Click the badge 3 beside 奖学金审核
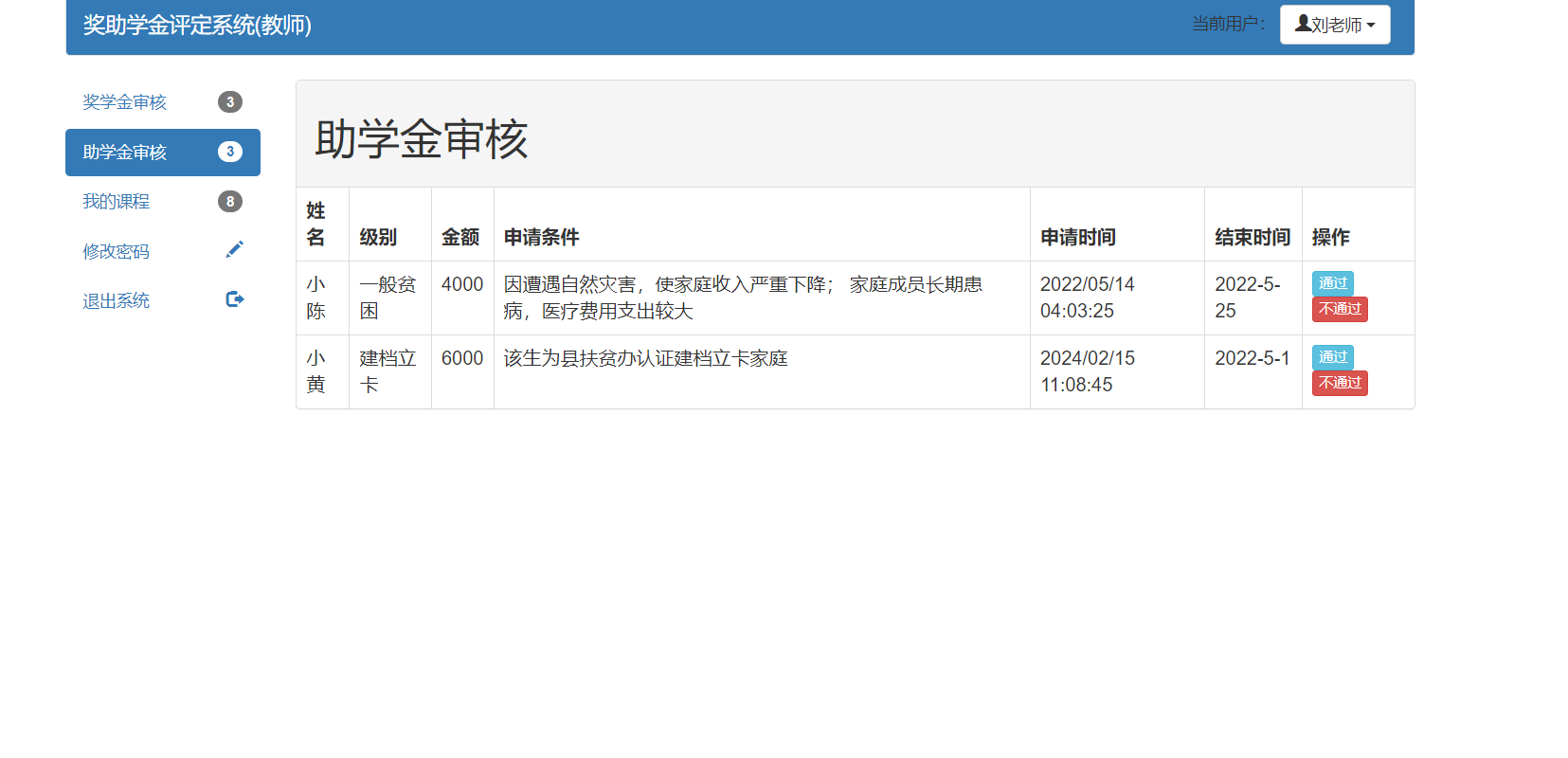Image resolution: width=1568 pixels, height=758 pixels. coord(230,101)
